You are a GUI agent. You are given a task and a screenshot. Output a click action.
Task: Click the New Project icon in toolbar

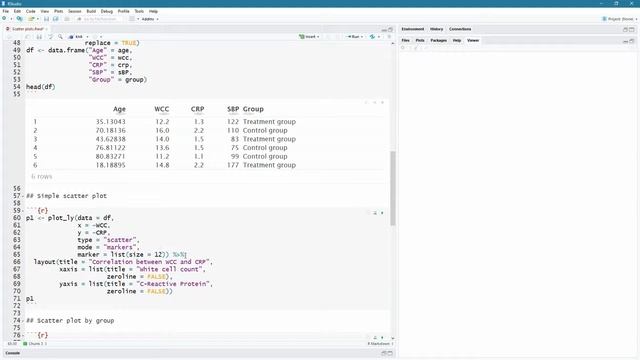pyautogui.click(x=19, y=19)
